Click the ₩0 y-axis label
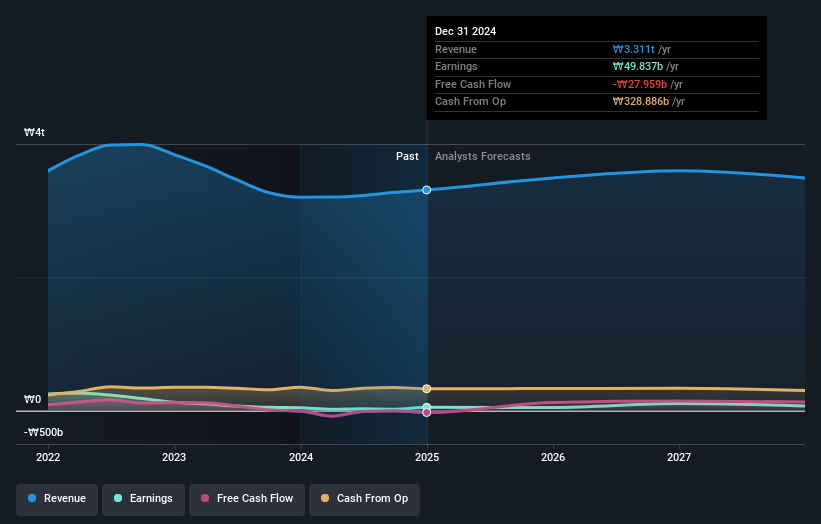Screen dimensions: 821x524 point(32,399)
